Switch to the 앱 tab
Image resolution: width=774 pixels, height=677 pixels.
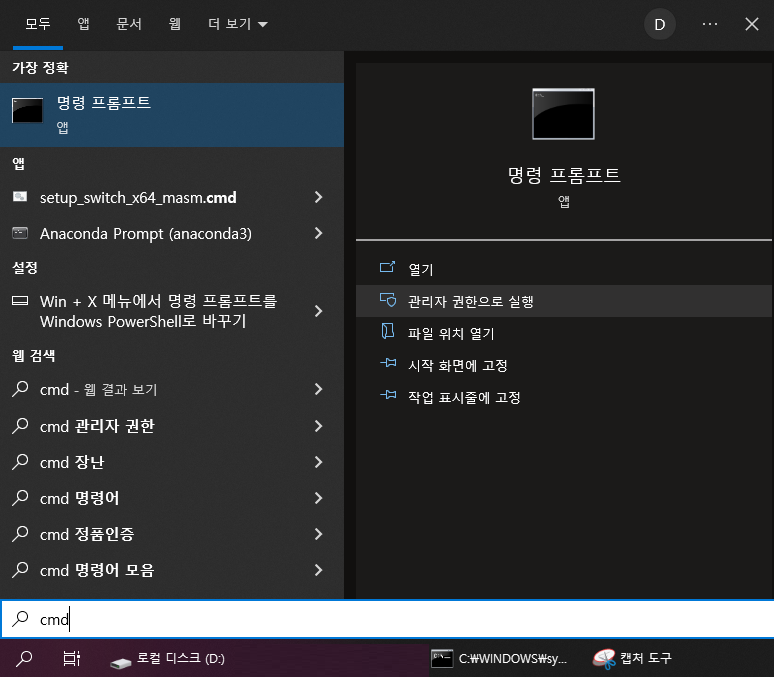click(x=83, y=24)
